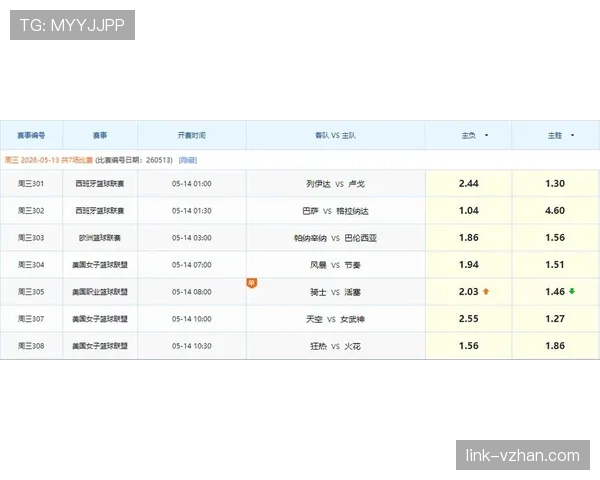
Task: Select 主胜 odds 1.30 for 列伊达 VS 卢戈
Action: point(555,184)
